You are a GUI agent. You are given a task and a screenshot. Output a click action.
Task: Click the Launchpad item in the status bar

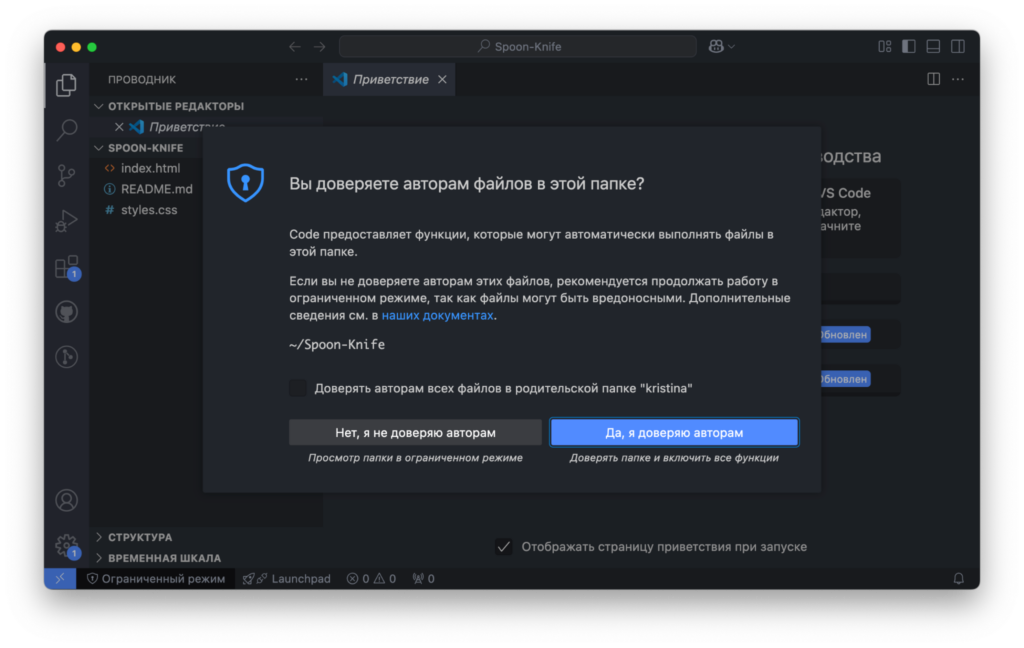click(286, 578)
